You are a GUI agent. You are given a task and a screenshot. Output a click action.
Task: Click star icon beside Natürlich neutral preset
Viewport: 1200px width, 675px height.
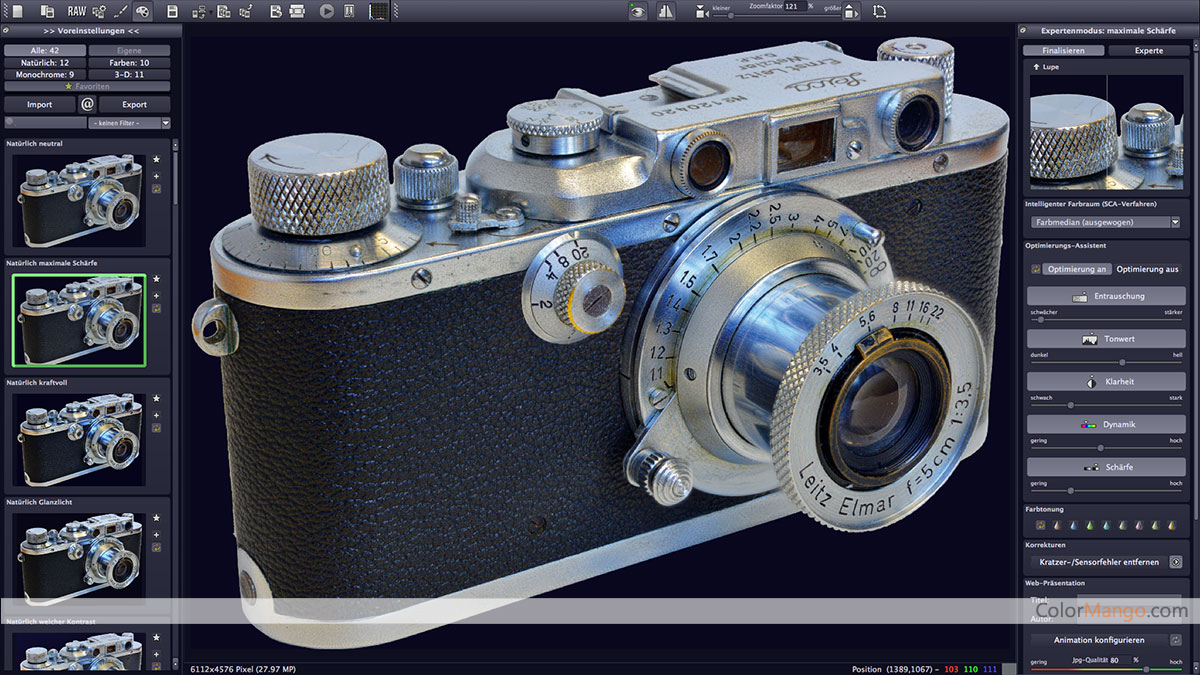point(156,159)
